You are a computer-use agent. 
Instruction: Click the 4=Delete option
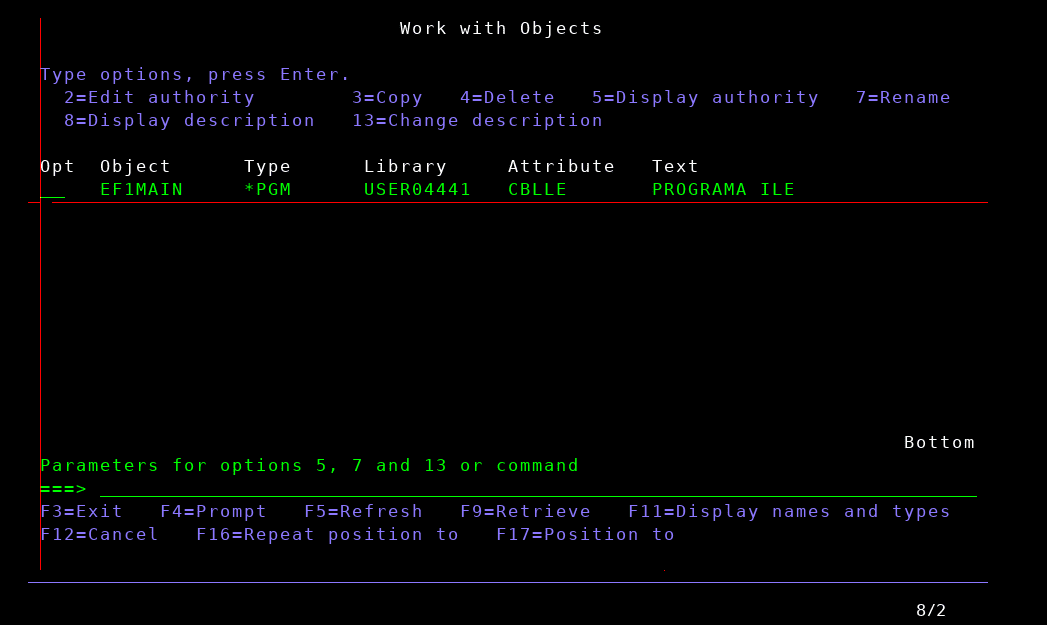(507, 97)
